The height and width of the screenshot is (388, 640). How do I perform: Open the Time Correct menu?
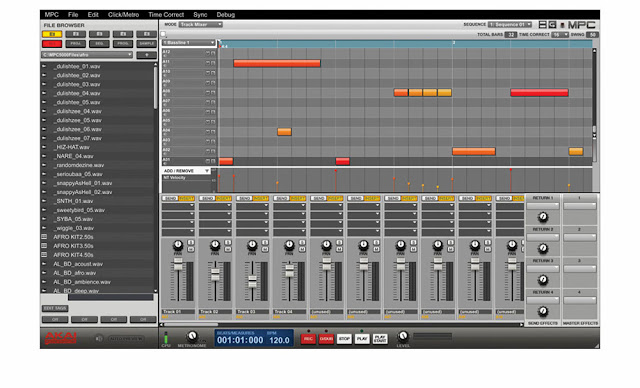(x=166, y=15)
